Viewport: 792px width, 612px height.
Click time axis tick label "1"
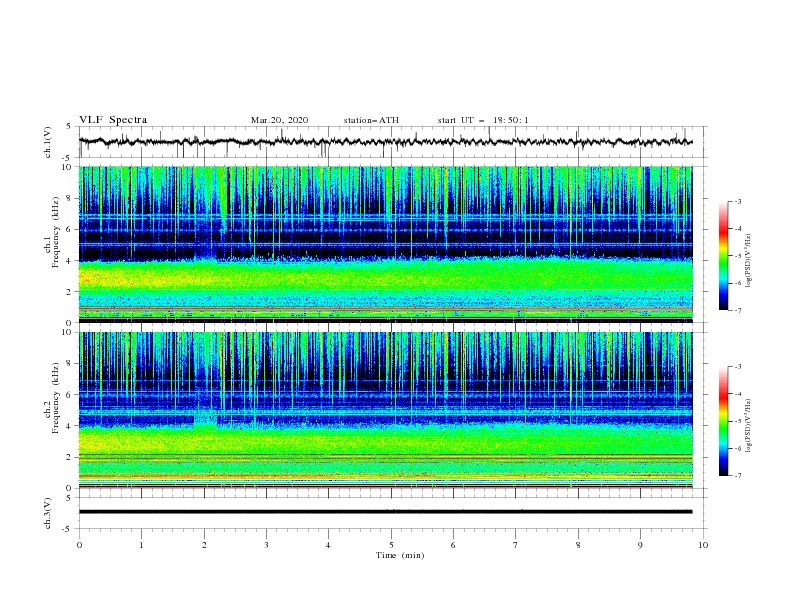tap(141, 545)
